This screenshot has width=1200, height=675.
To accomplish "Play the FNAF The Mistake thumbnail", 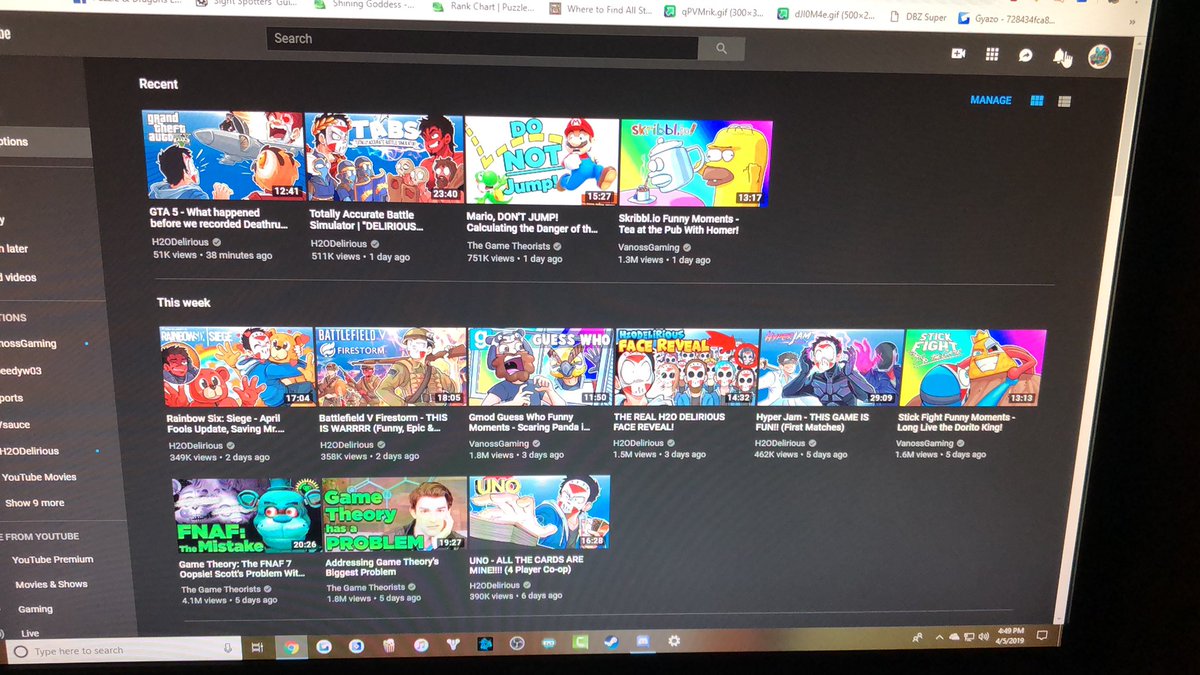I will (247, 515).
